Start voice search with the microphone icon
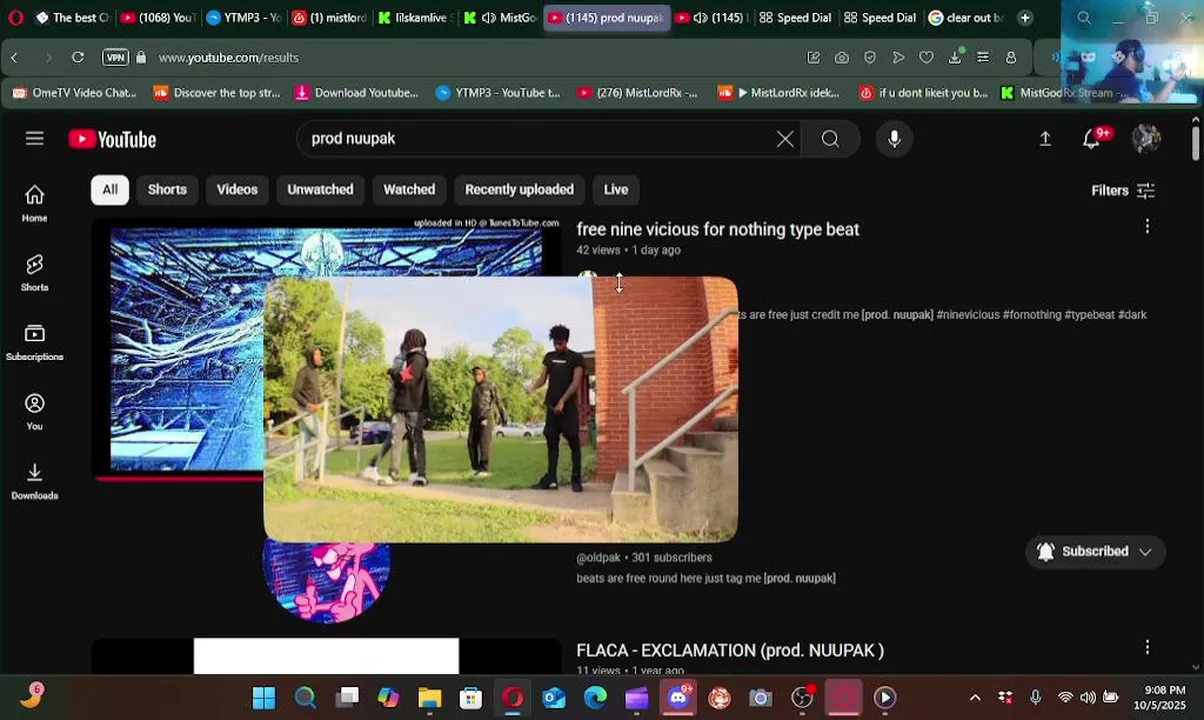This screenshot has width=1204, height=720. 894,139
